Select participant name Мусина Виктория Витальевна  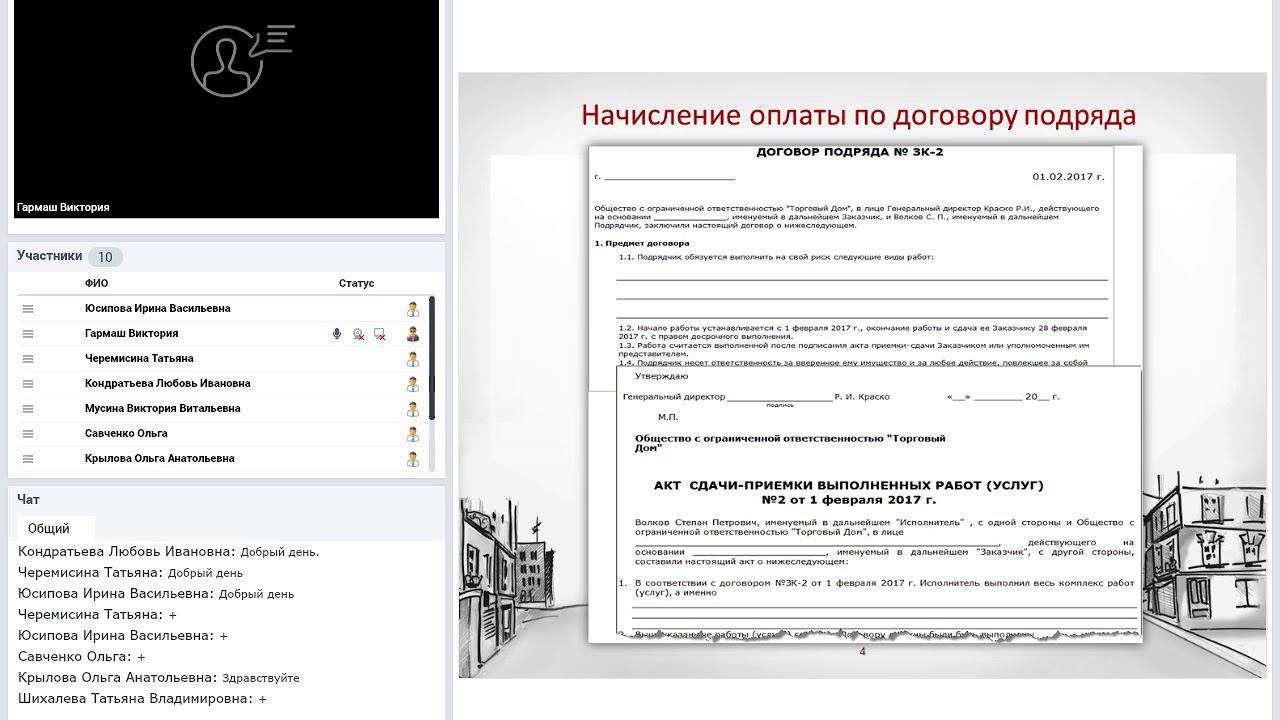pos(162,409)
